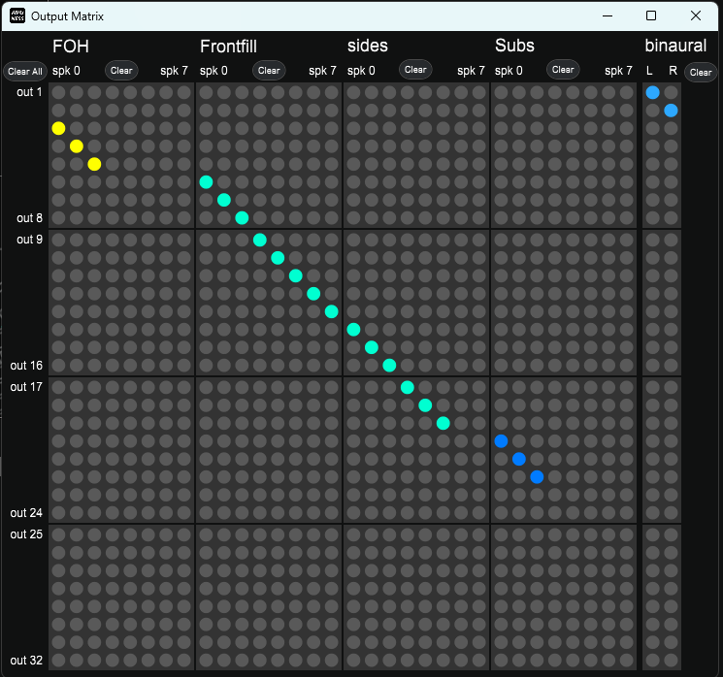Clear the Frontfill group routing
This screenshot has height=677, width=723.
pos(269,71)
